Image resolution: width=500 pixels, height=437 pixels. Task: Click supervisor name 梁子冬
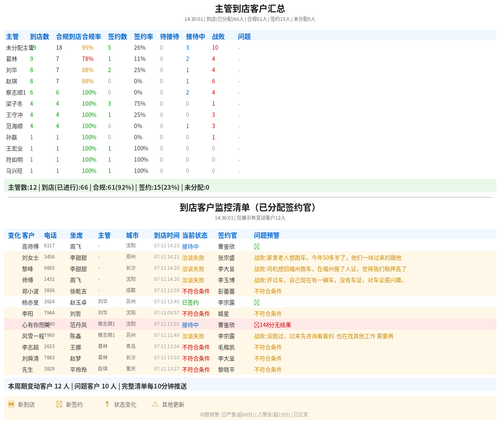tap(14, 104)
